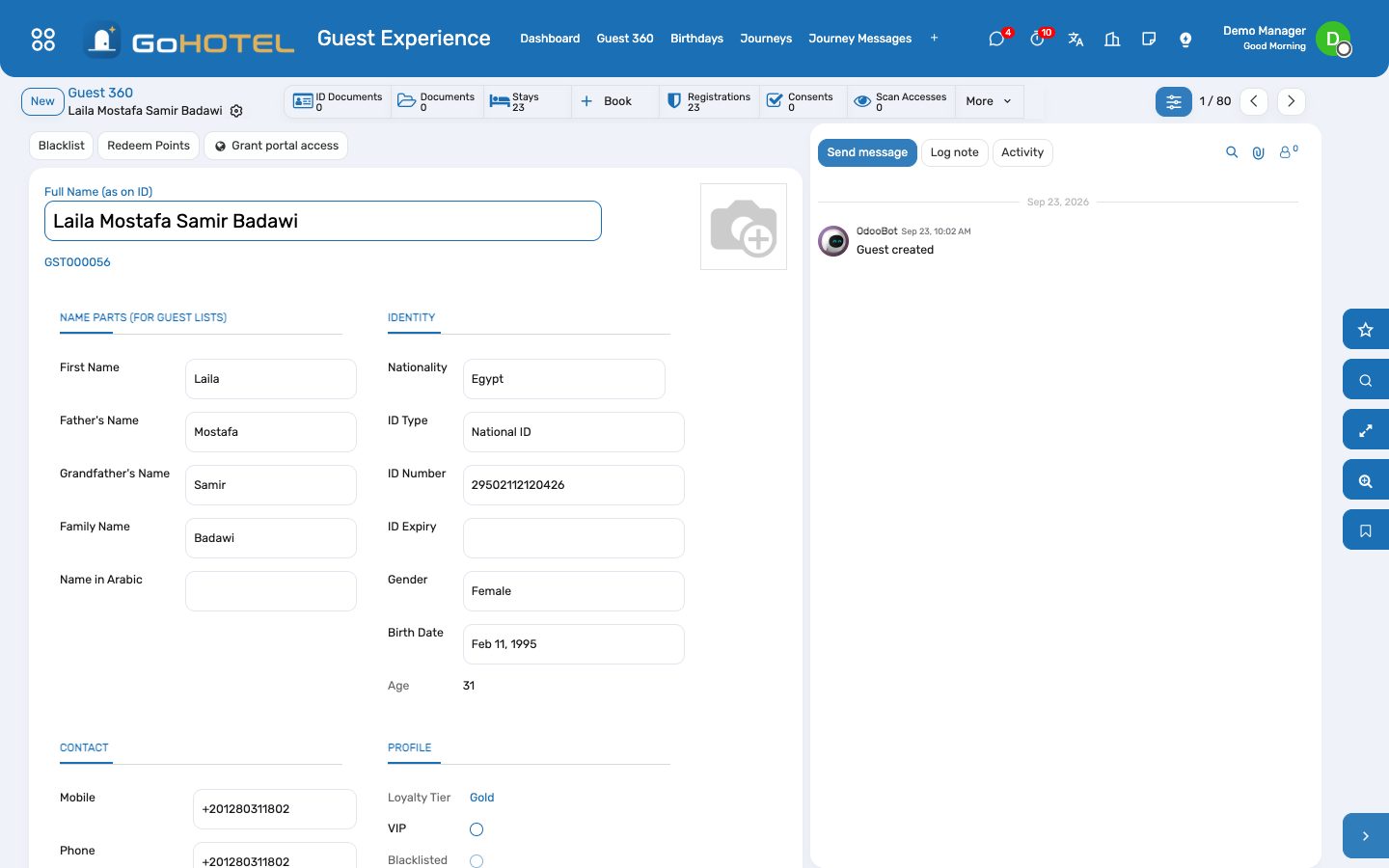Go to the next guest record

point(1292,101)
